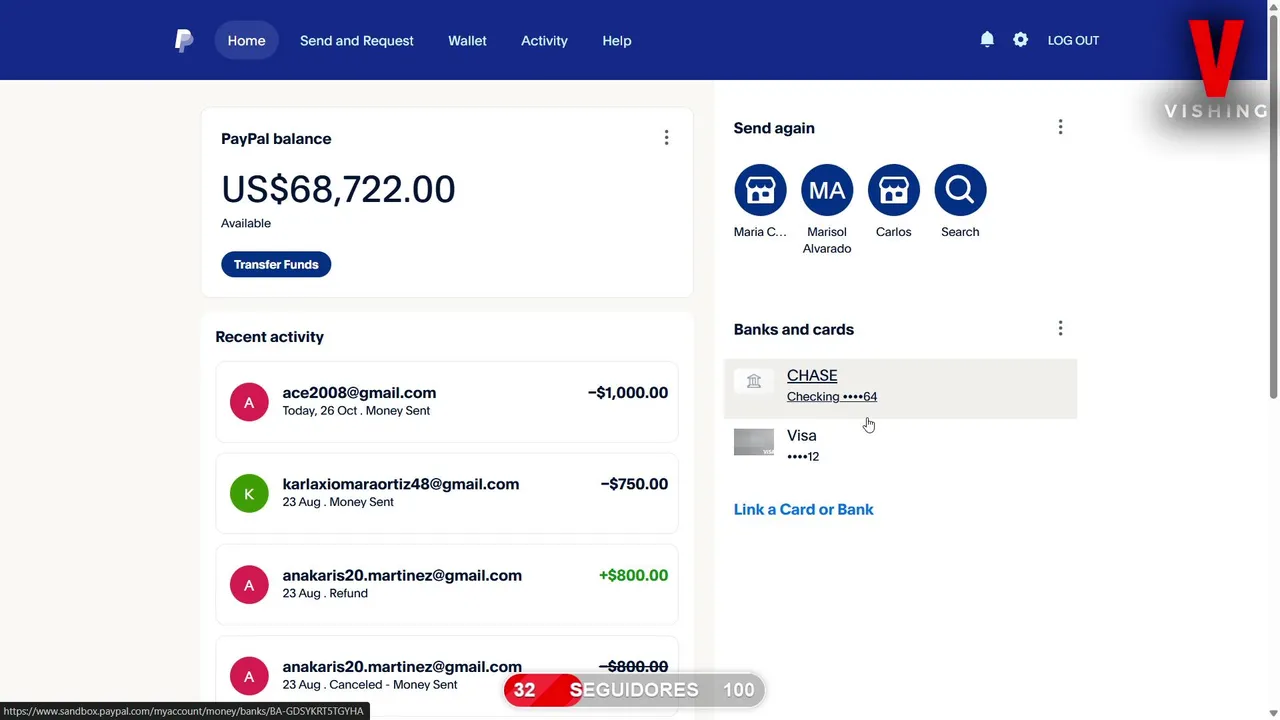The image size is (1280, 720).
Task: Click the Visa card thumbnail
Action: tap(754, 442)
